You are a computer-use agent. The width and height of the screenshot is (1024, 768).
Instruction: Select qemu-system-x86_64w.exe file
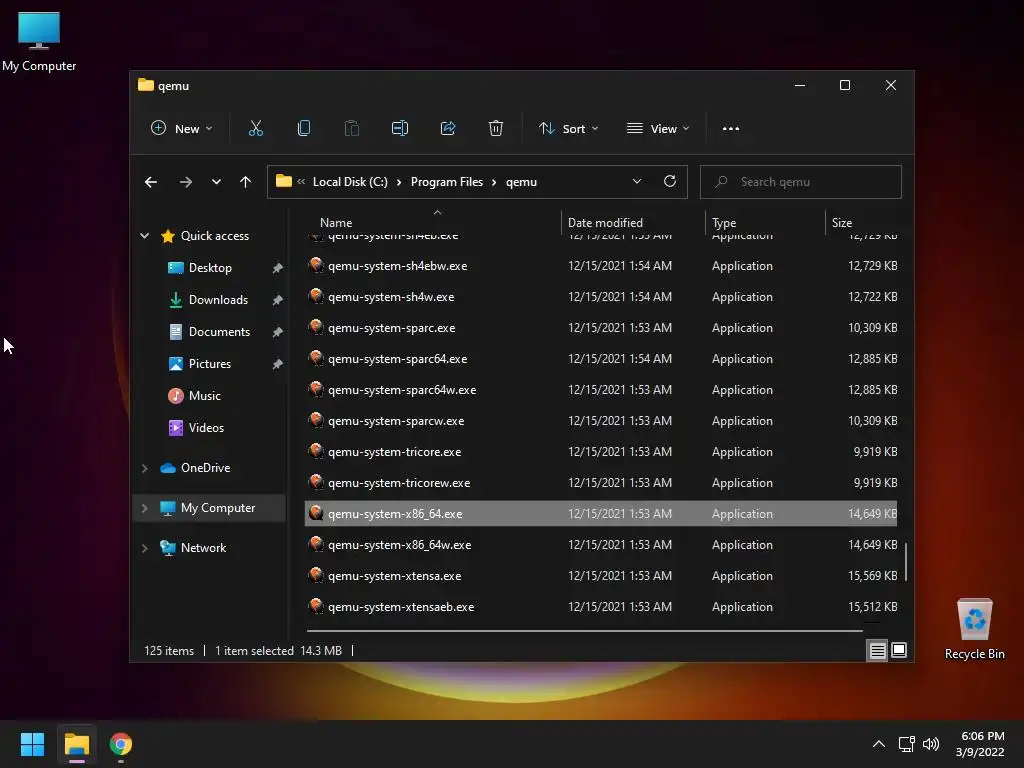pyautogui.click(x=601, y=545)
